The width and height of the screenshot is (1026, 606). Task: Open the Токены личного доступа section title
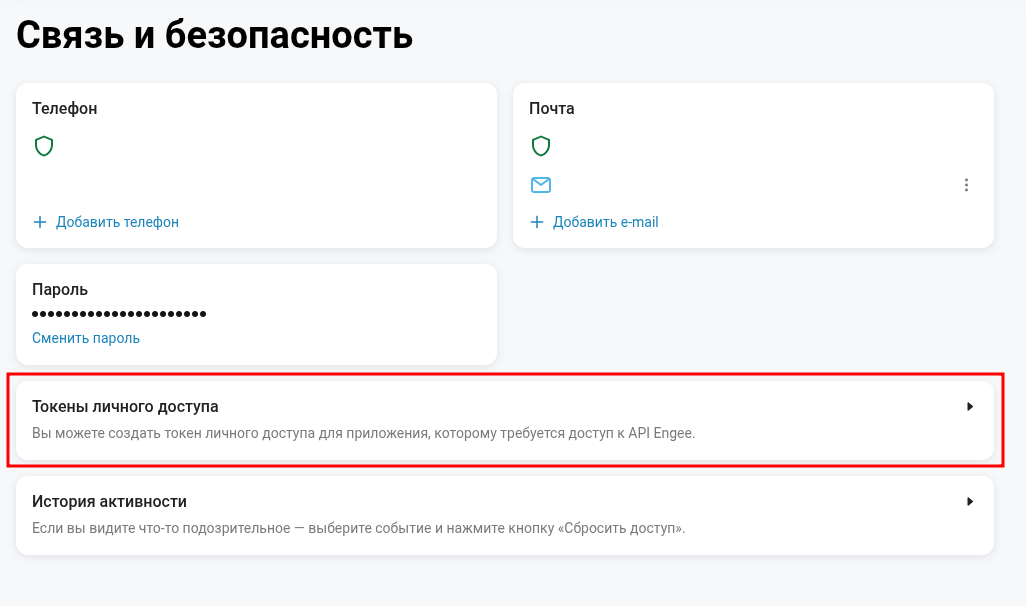tap(125, 406)
